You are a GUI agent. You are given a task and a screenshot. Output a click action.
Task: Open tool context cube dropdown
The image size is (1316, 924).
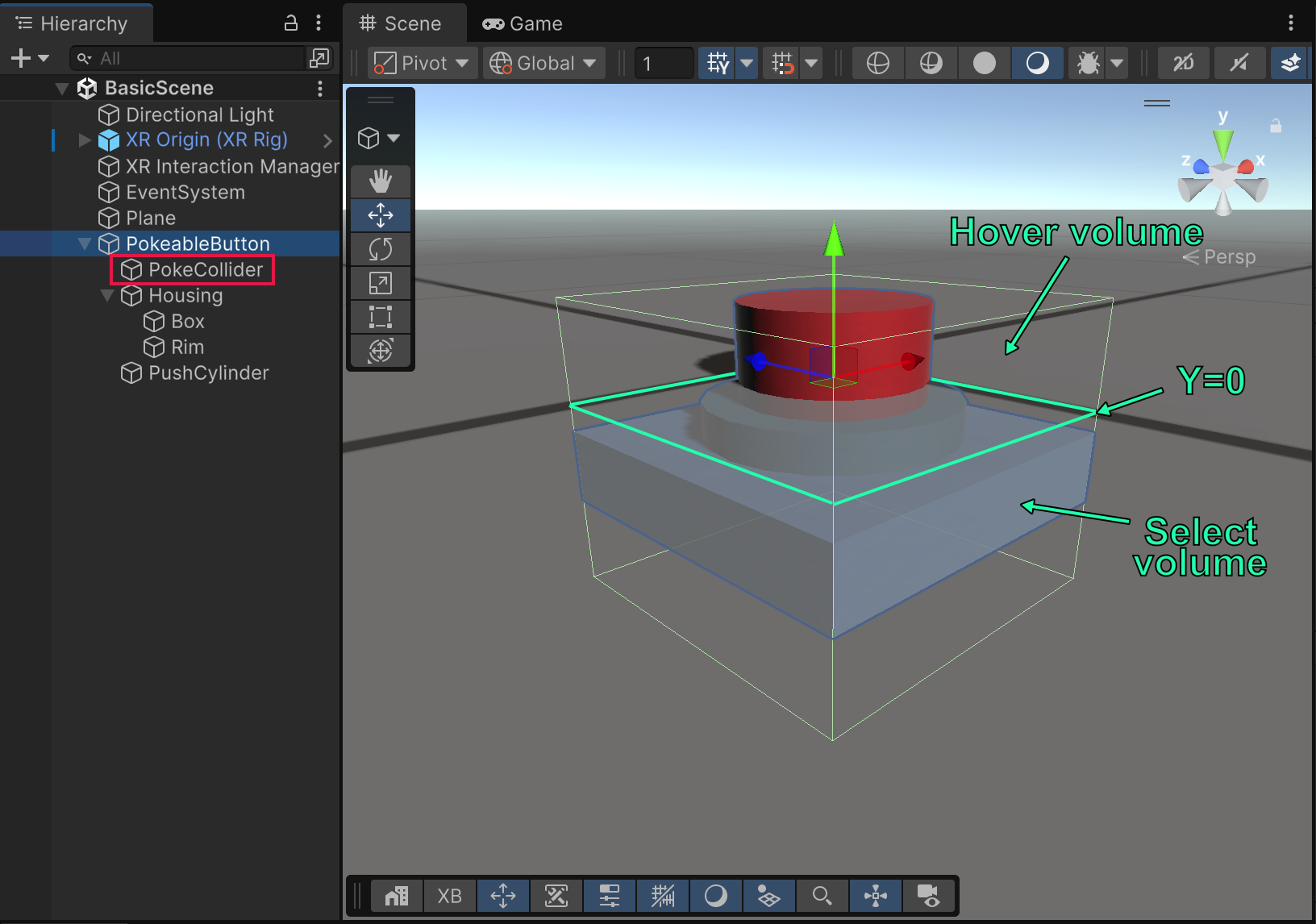tap(380, 138)
